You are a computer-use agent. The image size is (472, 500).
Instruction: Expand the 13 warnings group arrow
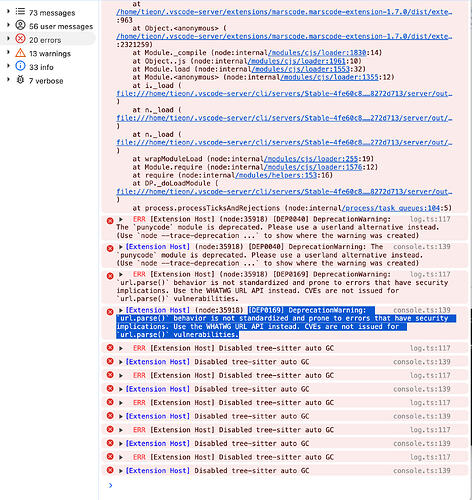tap(8, 53)
